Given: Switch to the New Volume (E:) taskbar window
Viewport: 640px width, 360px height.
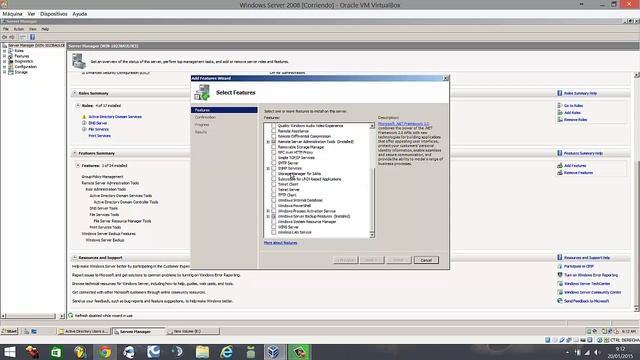Looking at the screenshot, I should tap(193, 331).
